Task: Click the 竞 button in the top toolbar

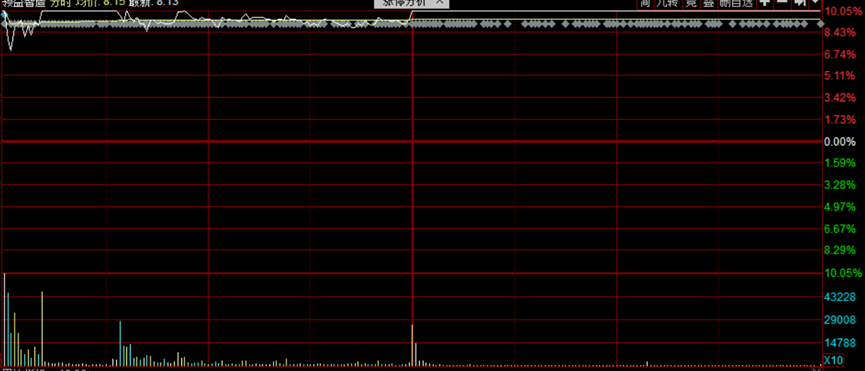Action: point(691,3)
